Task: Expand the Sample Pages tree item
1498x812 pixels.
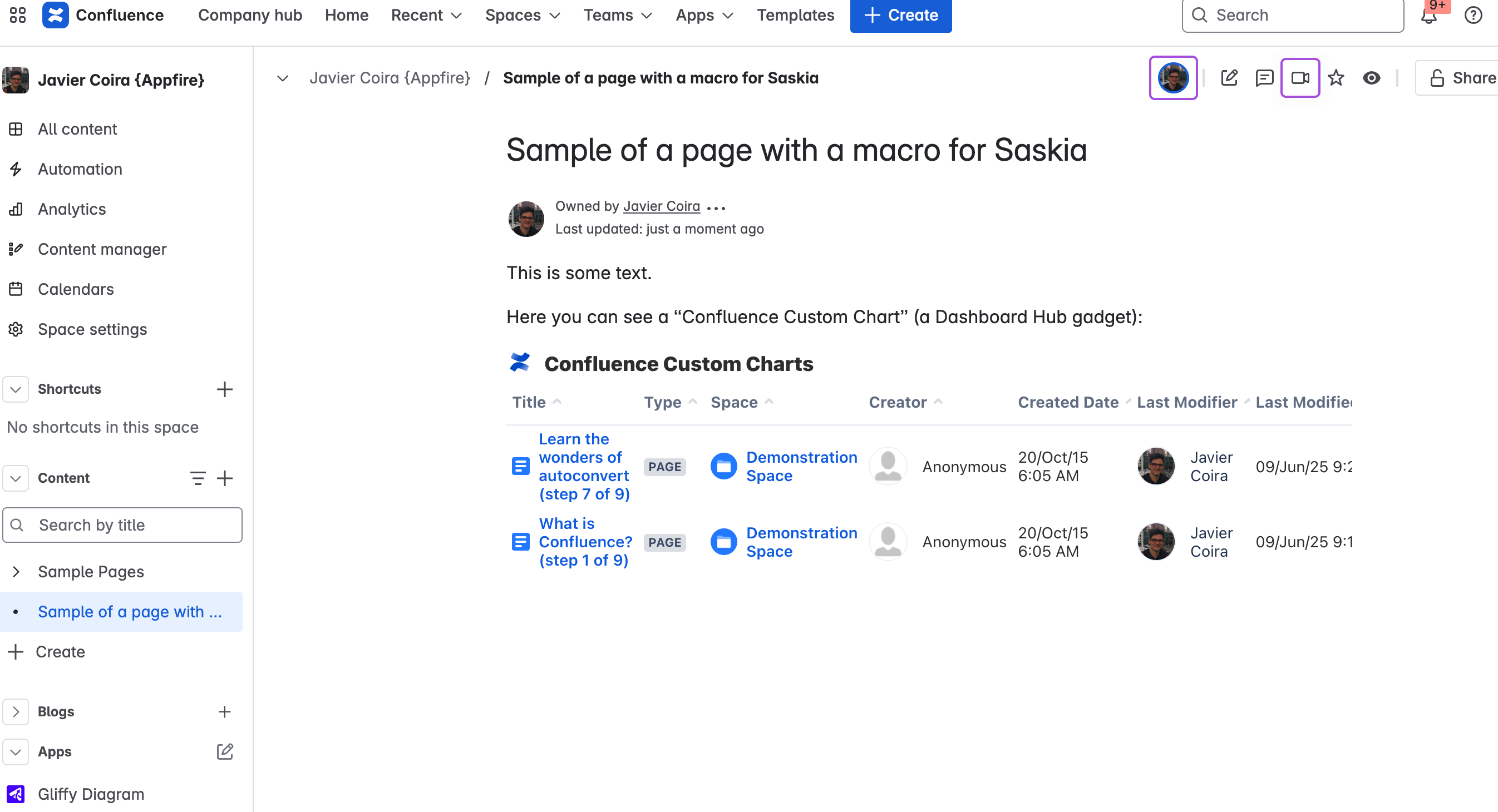Action: pos(16,571)
